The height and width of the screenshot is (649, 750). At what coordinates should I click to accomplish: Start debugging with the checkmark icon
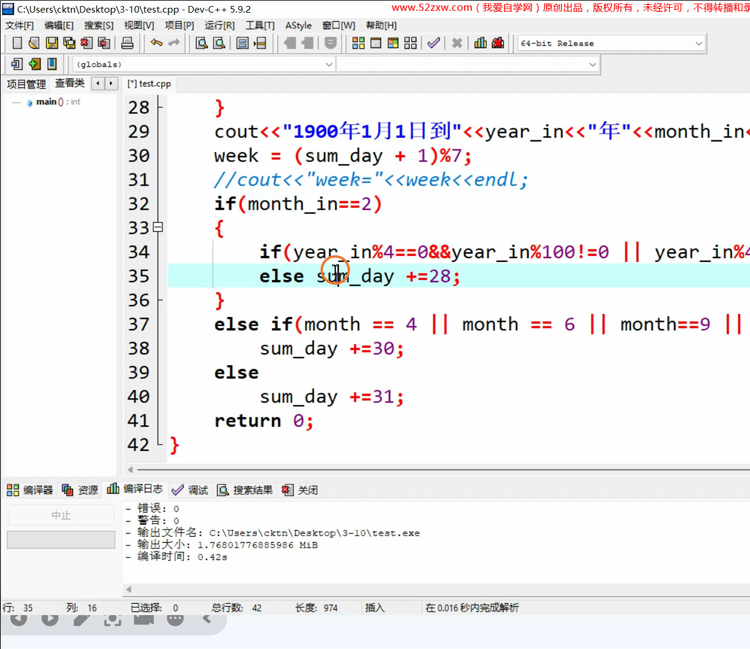(x=433, y=43)
